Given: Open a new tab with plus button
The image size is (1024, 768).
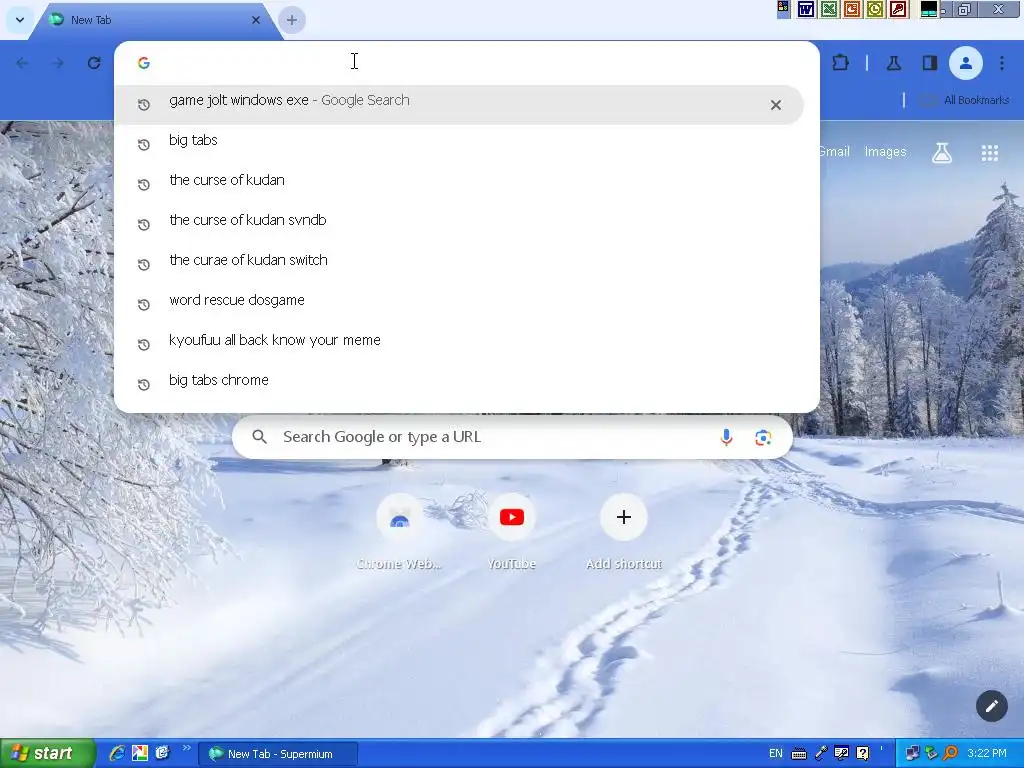Looking at the screenshot, I should [292, 20].
